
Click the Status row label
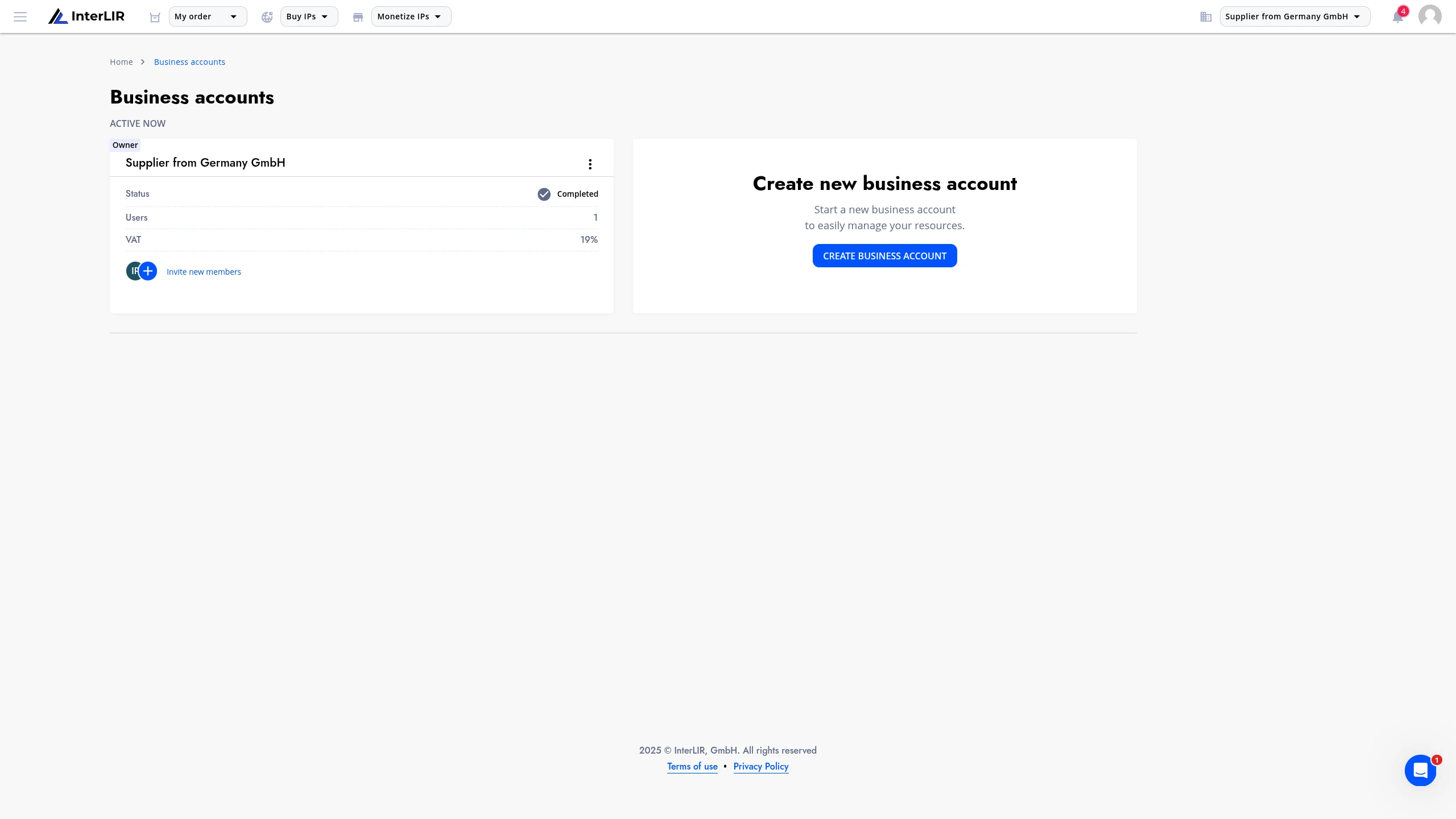[138, 194]
